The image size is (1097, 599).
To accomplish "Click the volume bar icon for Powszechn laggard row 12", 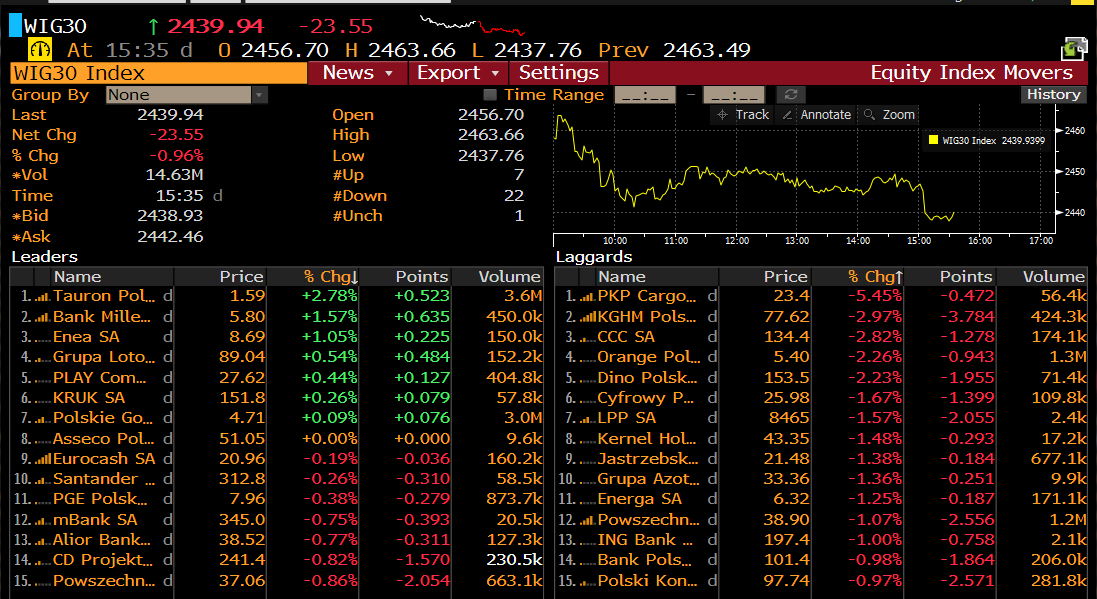I will point(587,520).
